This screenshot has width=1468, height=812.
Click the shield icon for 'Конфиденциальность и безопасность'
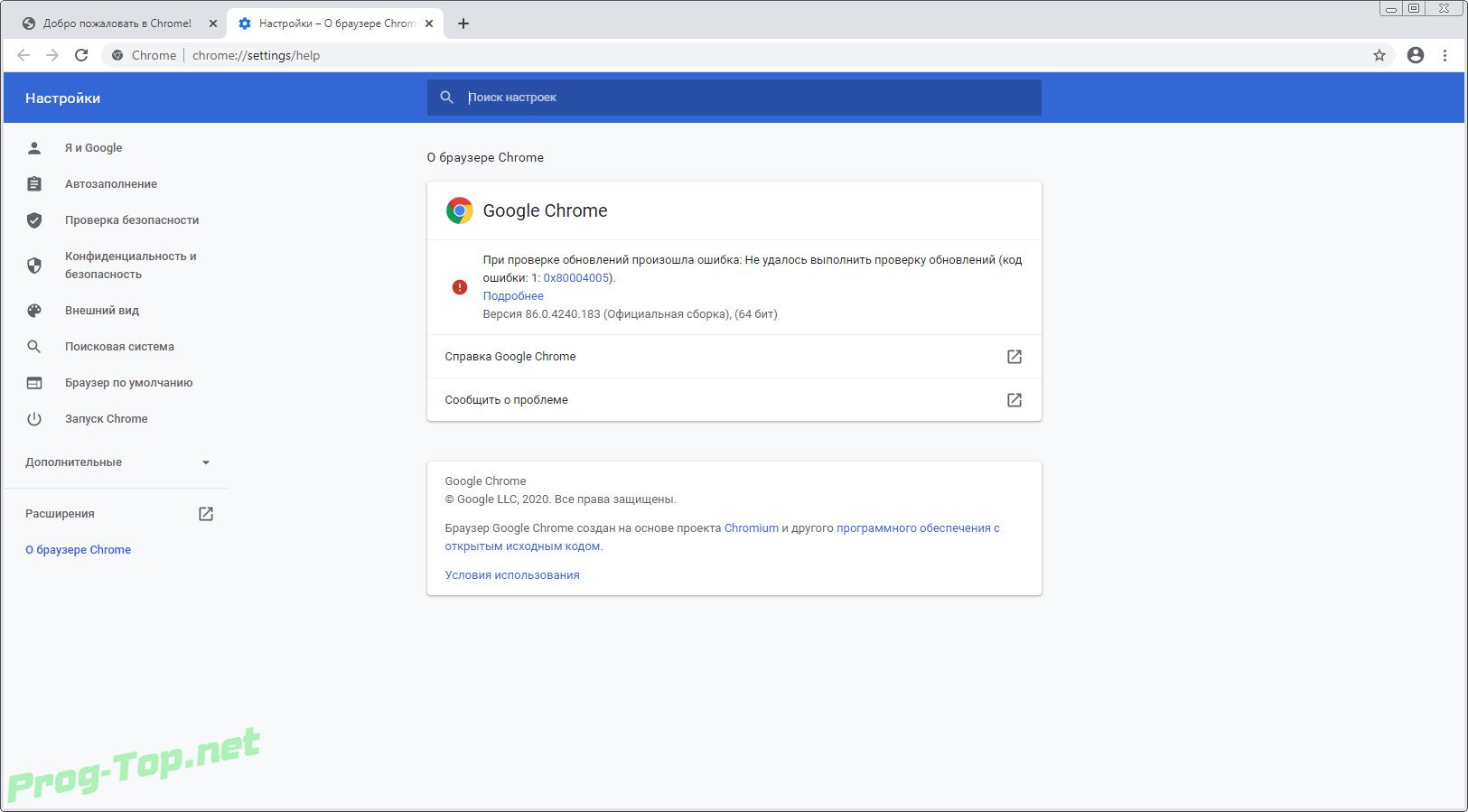point(34,265)
